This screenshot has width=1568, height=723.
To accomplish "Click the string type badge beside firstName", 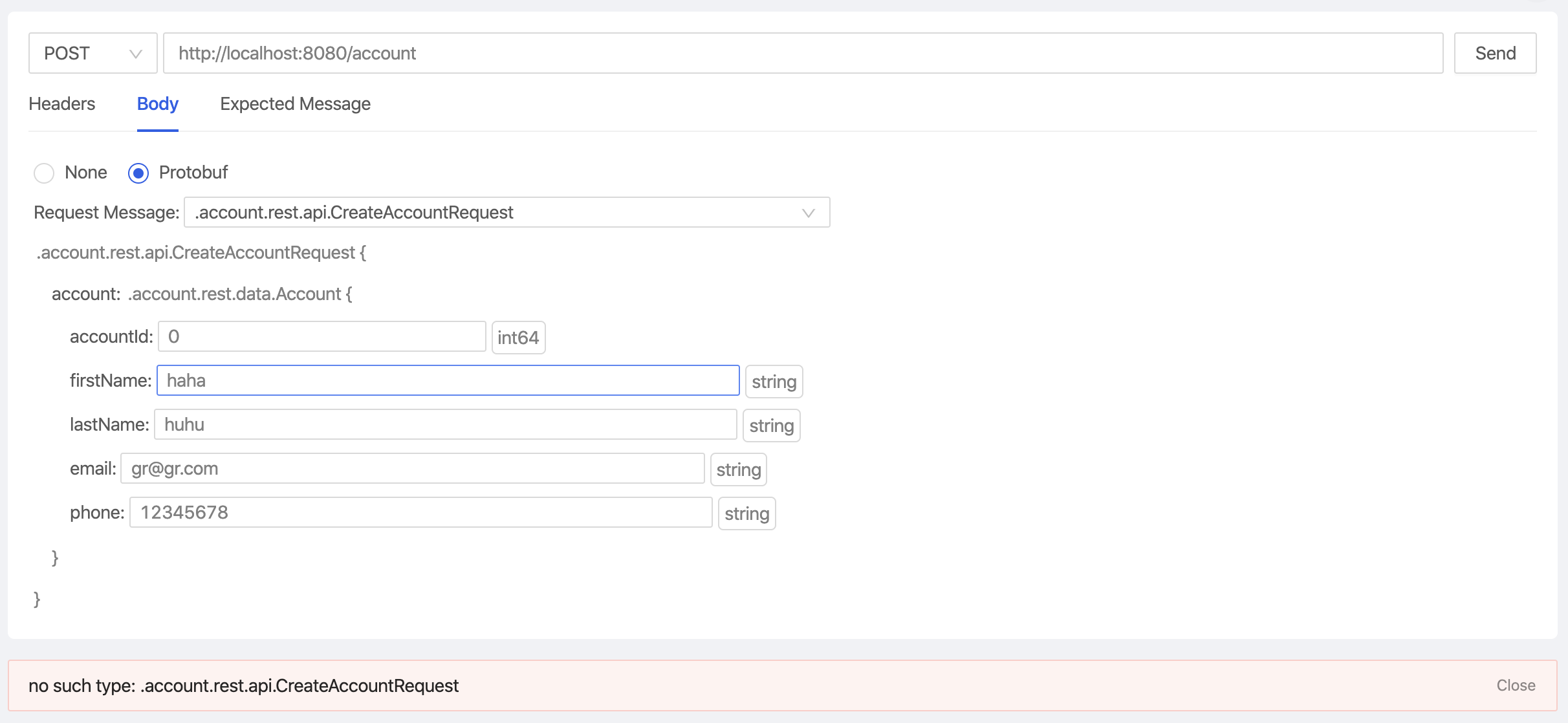I will [x=774, y=381].
